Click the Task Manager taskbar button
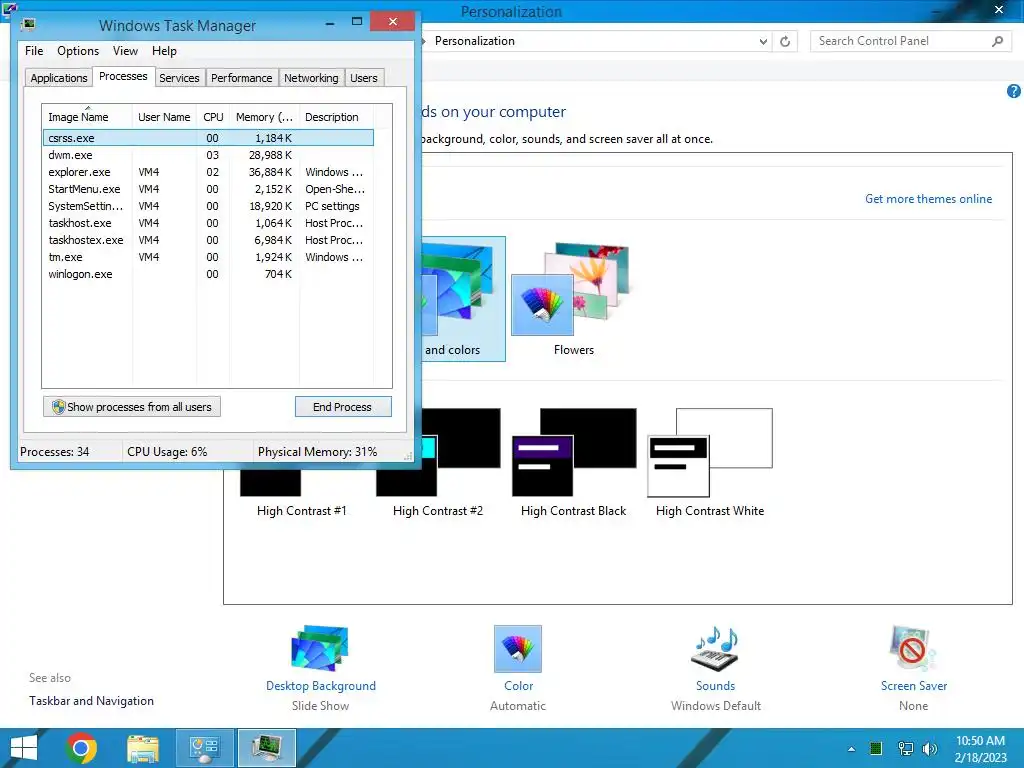 pos(267,748)
